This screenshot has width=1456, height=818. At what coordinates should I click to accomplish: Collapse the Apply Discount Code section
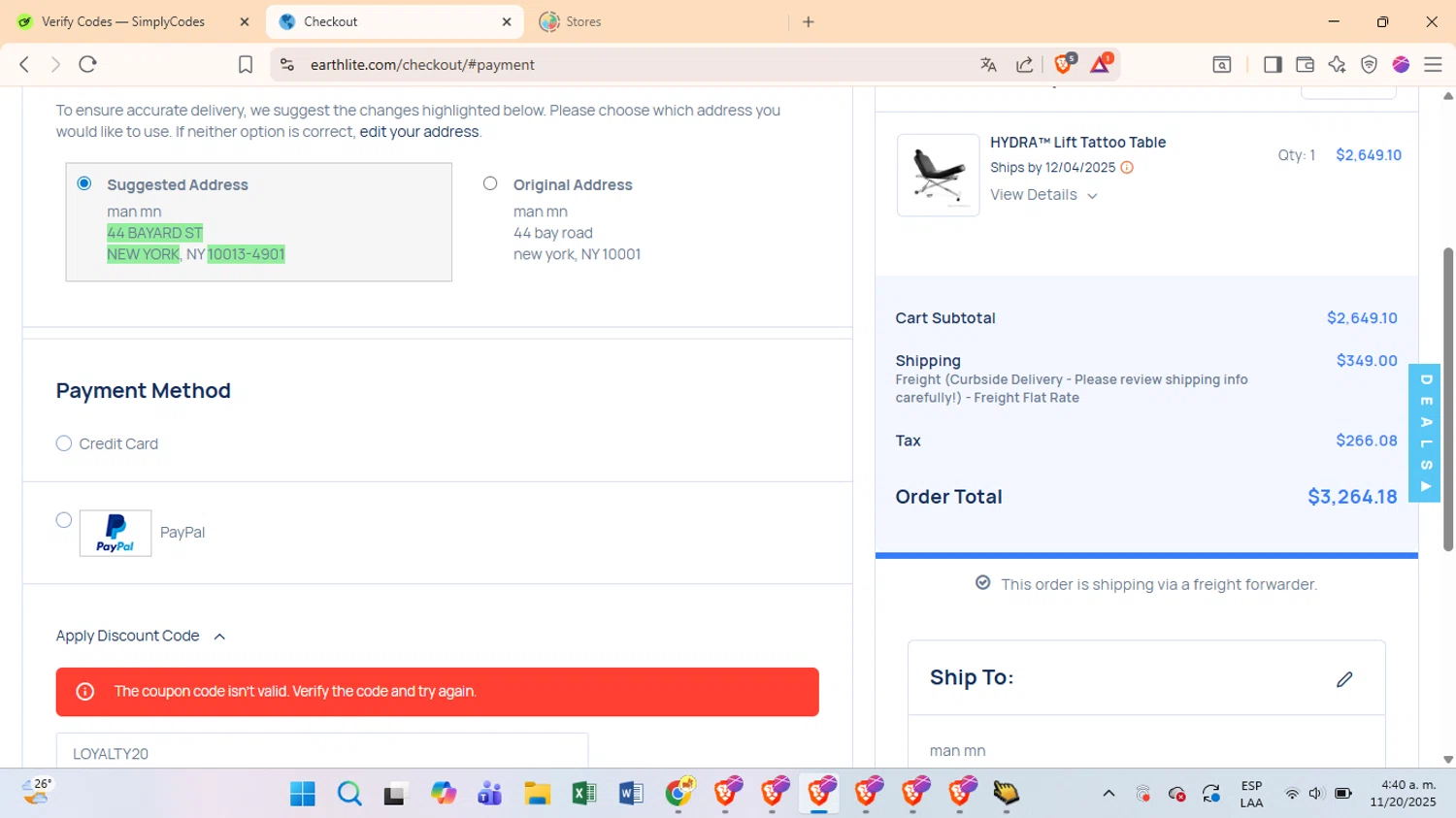tap(141, 636)
